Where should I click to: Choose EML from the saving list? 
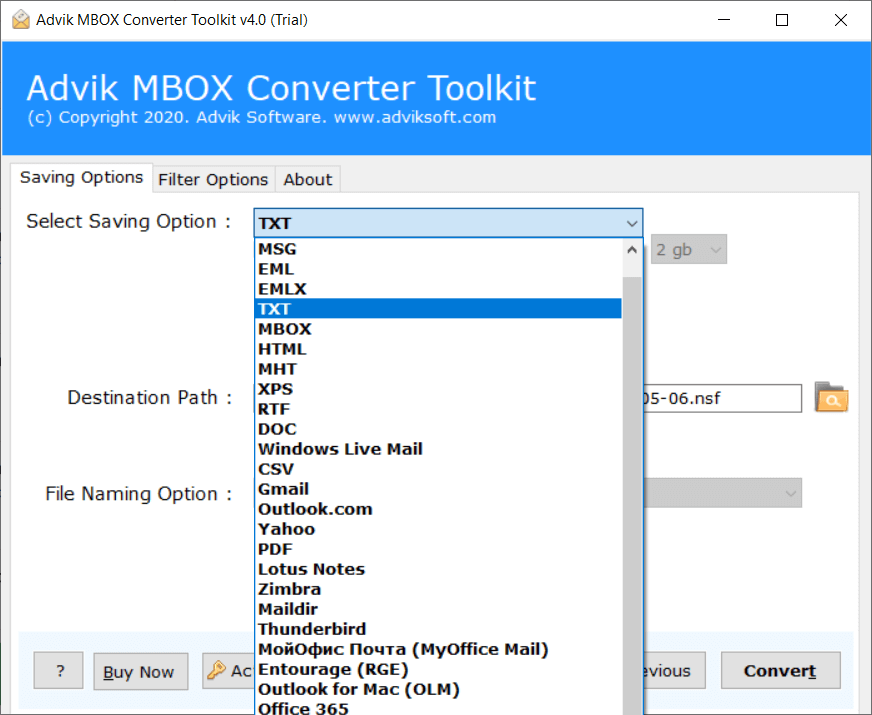(438, 269)
